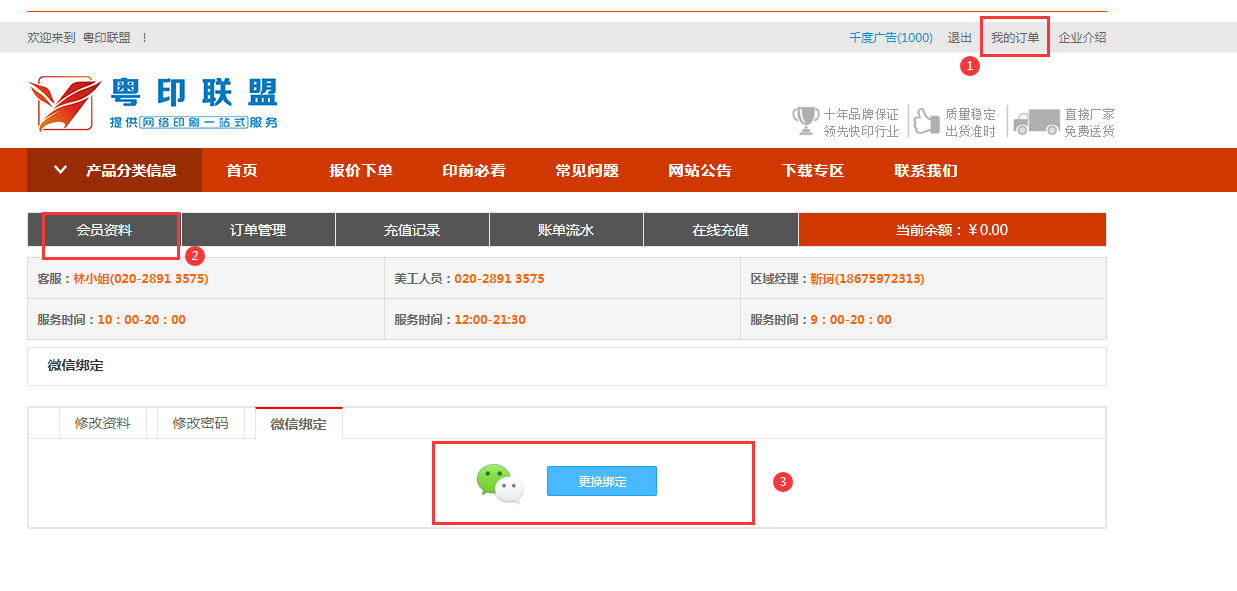Select the 微信绑定 tab
The height and width of the screenshot is (591, 1237).
pos(298,424)
